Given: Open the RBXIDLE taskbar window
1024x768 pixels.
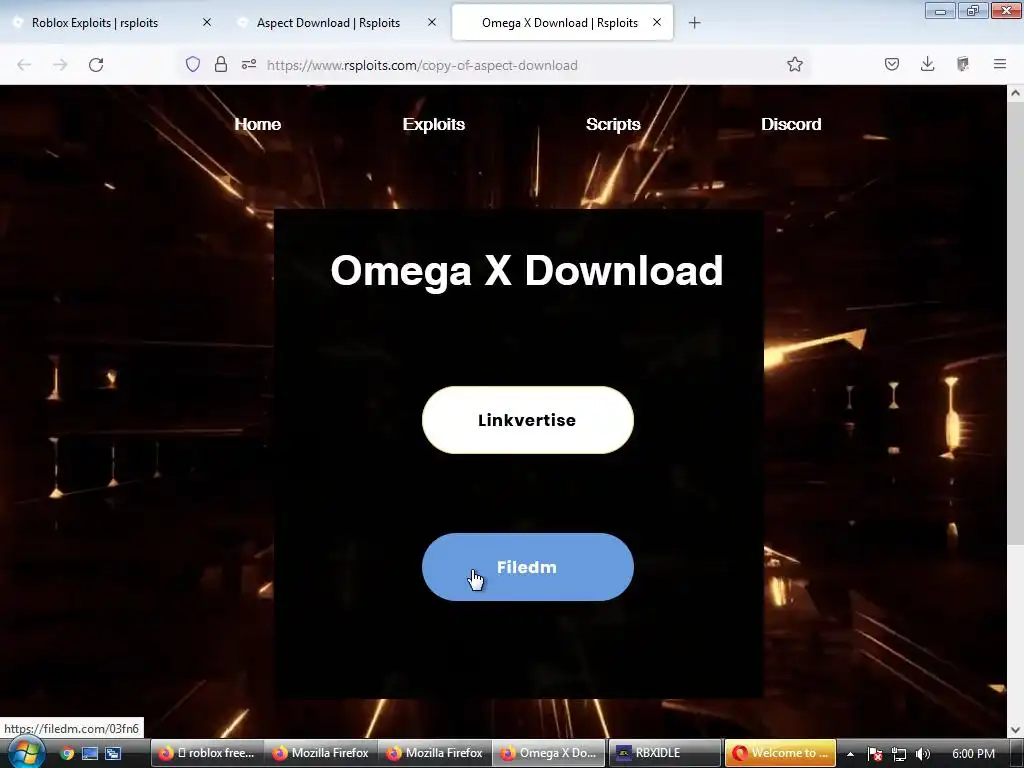Looking at the screenshot, I should point(664,753).
